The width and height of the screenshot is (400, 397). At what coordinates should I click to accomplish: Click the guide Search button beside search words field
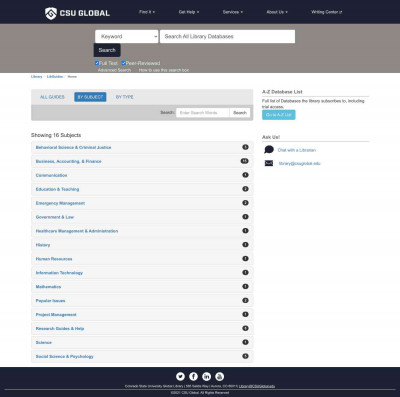240,113
